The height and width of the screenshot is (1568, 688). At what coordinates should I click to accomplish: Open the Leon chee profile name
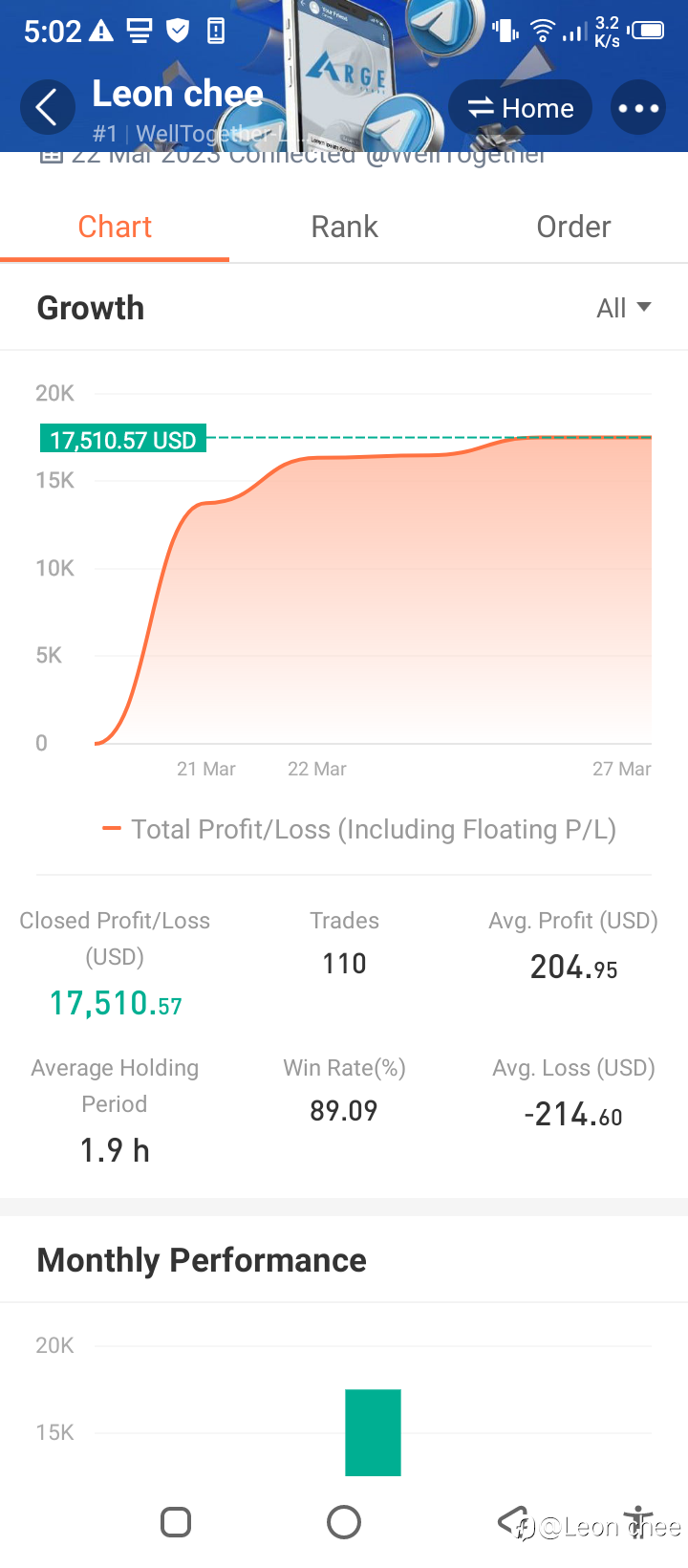[x=178, y=94]
